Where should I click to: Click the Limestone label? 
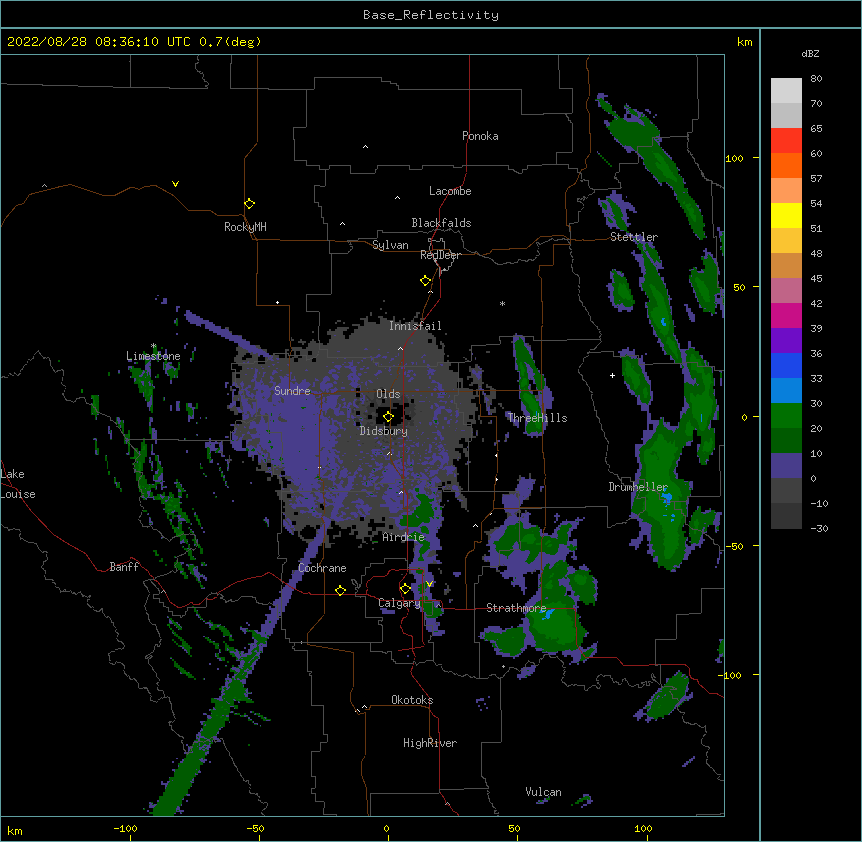point(153,356)
